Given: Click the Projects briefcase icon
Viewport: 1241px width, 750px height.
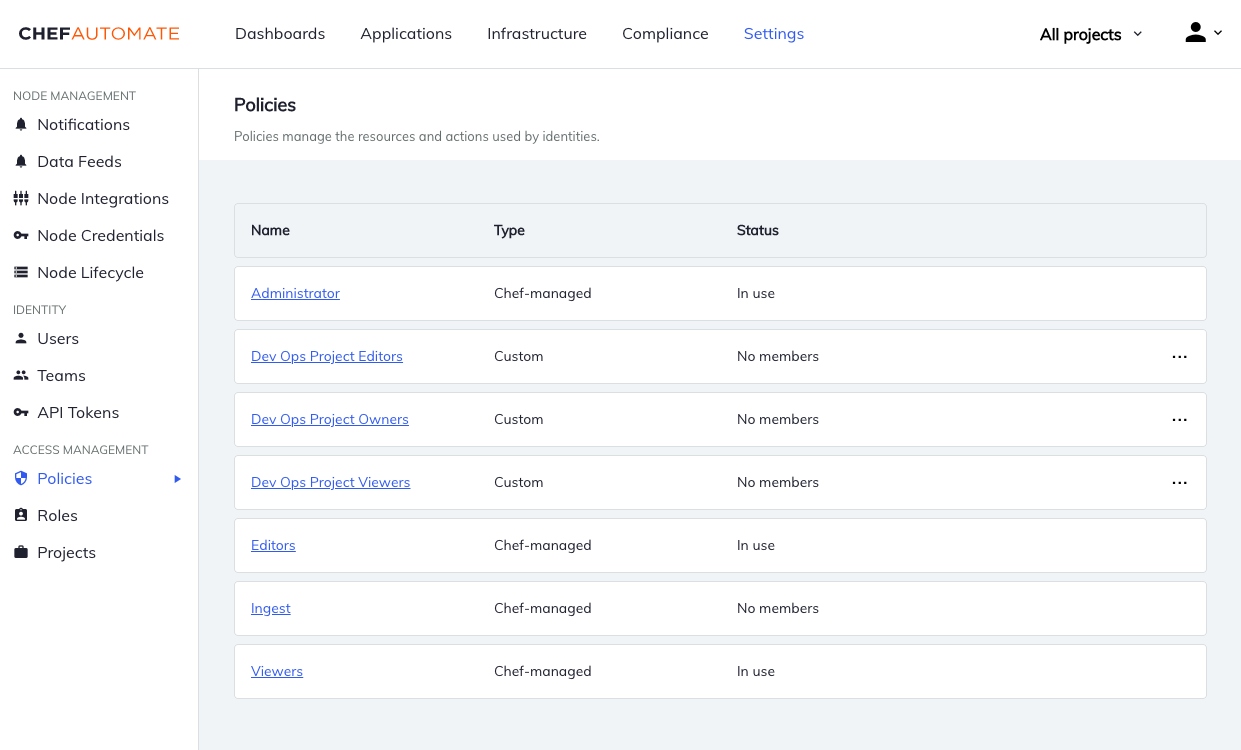Looking at the screenshot, I should 21,552.
